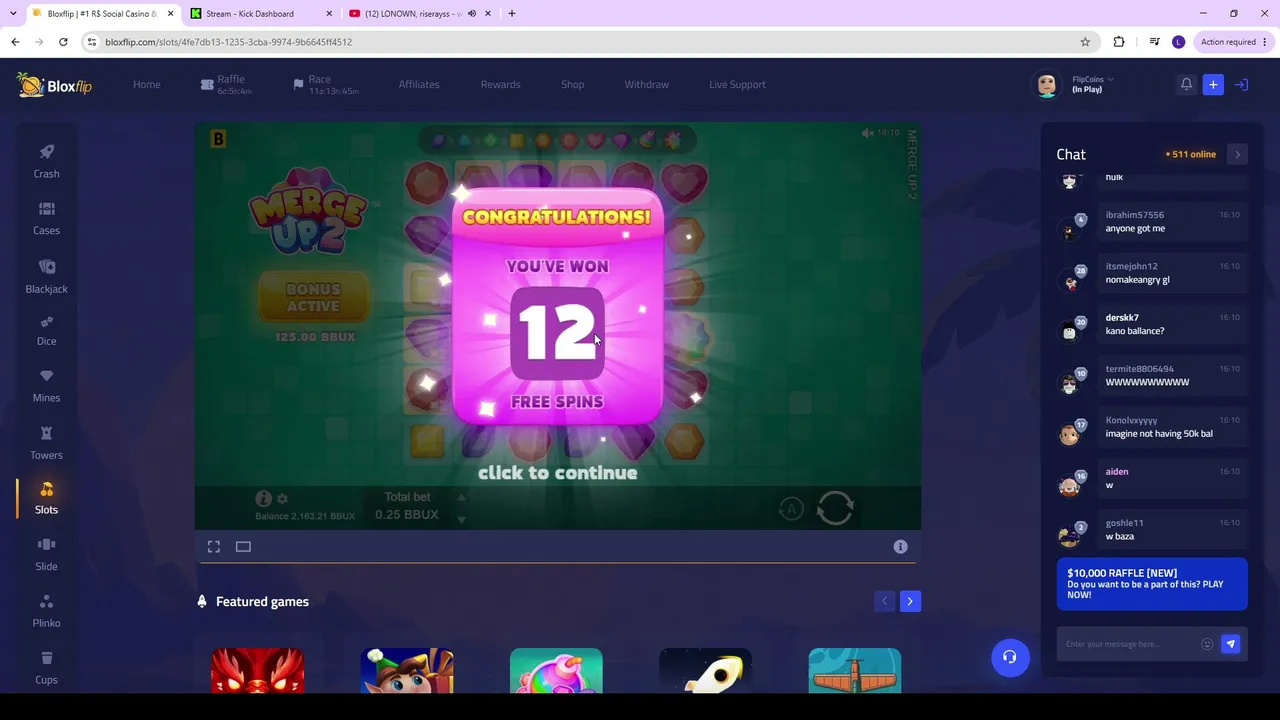Select the Slots sidebar item
This screenshot has height=720, width=1280.
pos(46,498)
